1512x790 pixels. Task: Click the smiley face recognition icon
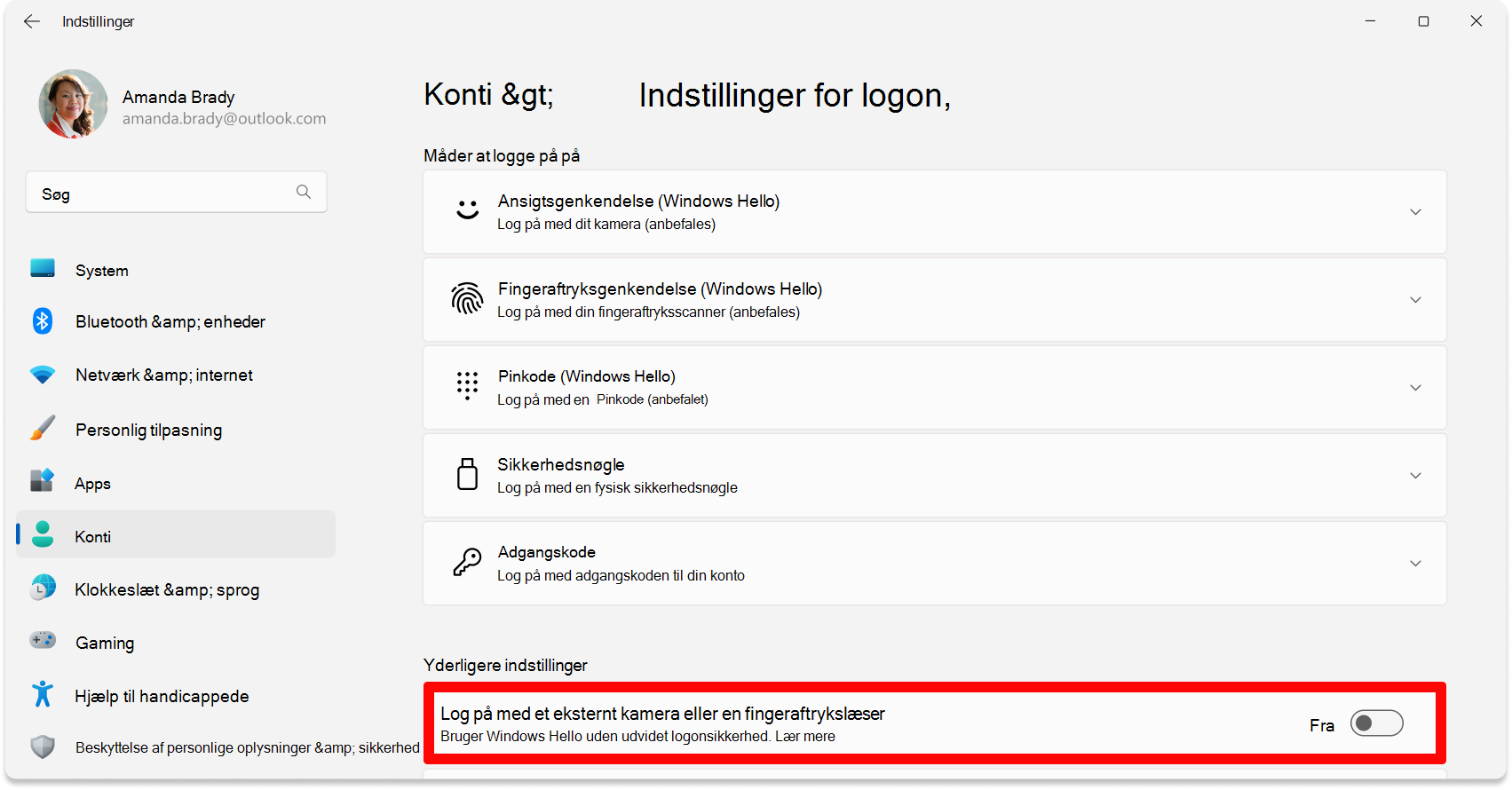point(468,210)
